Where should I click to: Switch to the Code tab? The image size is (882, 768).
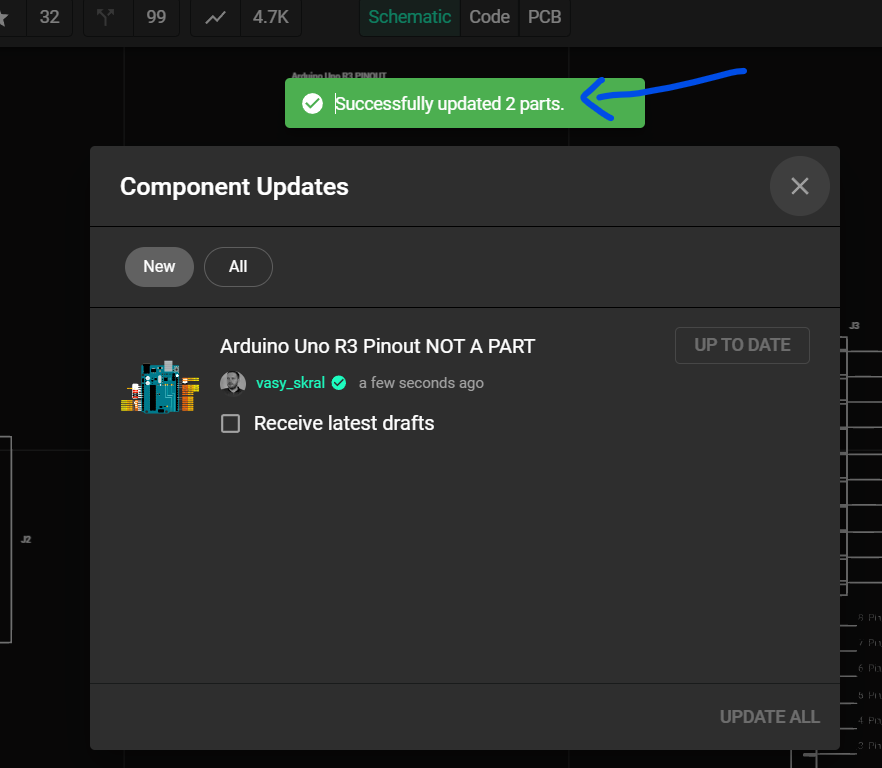click(x=489, y=17)
